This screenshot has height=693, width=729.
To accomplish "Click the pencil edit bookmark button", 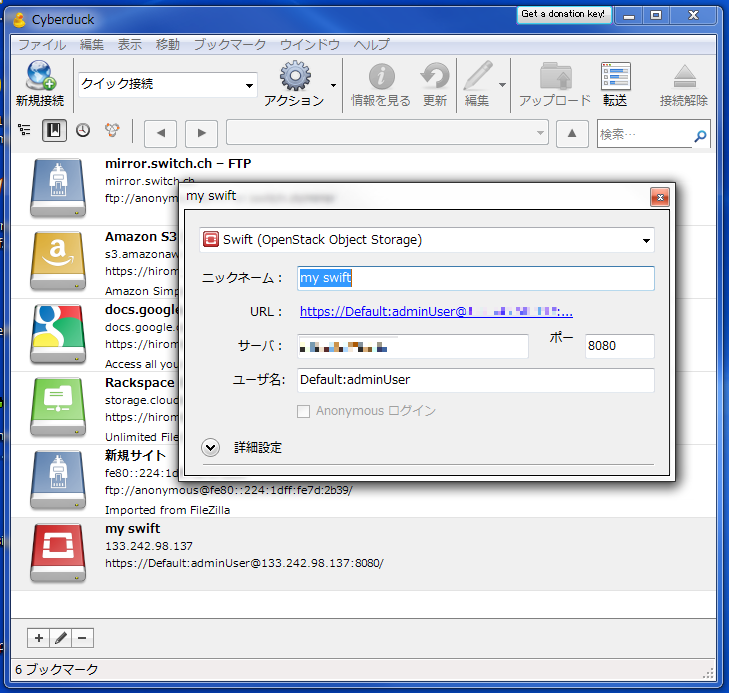I will (61, 637).
